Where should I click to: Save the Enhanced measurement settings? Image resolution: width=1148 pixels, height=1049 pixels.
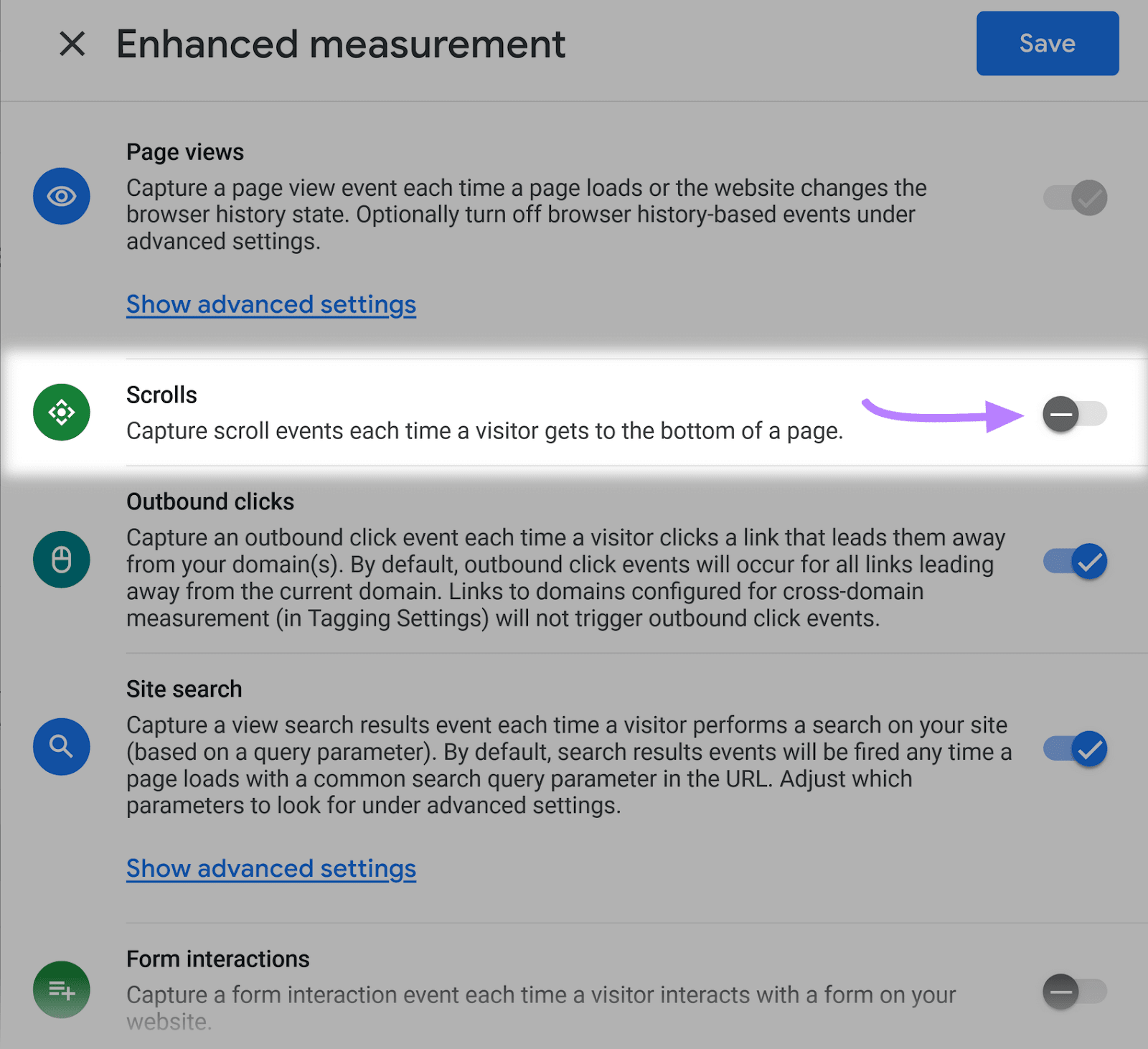pos(1047,44)
